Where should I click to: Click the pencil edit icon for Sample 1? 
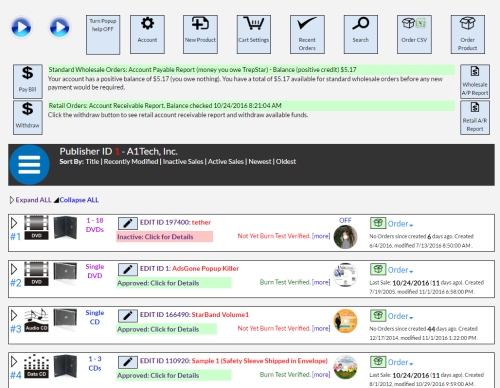click(128, 362)
